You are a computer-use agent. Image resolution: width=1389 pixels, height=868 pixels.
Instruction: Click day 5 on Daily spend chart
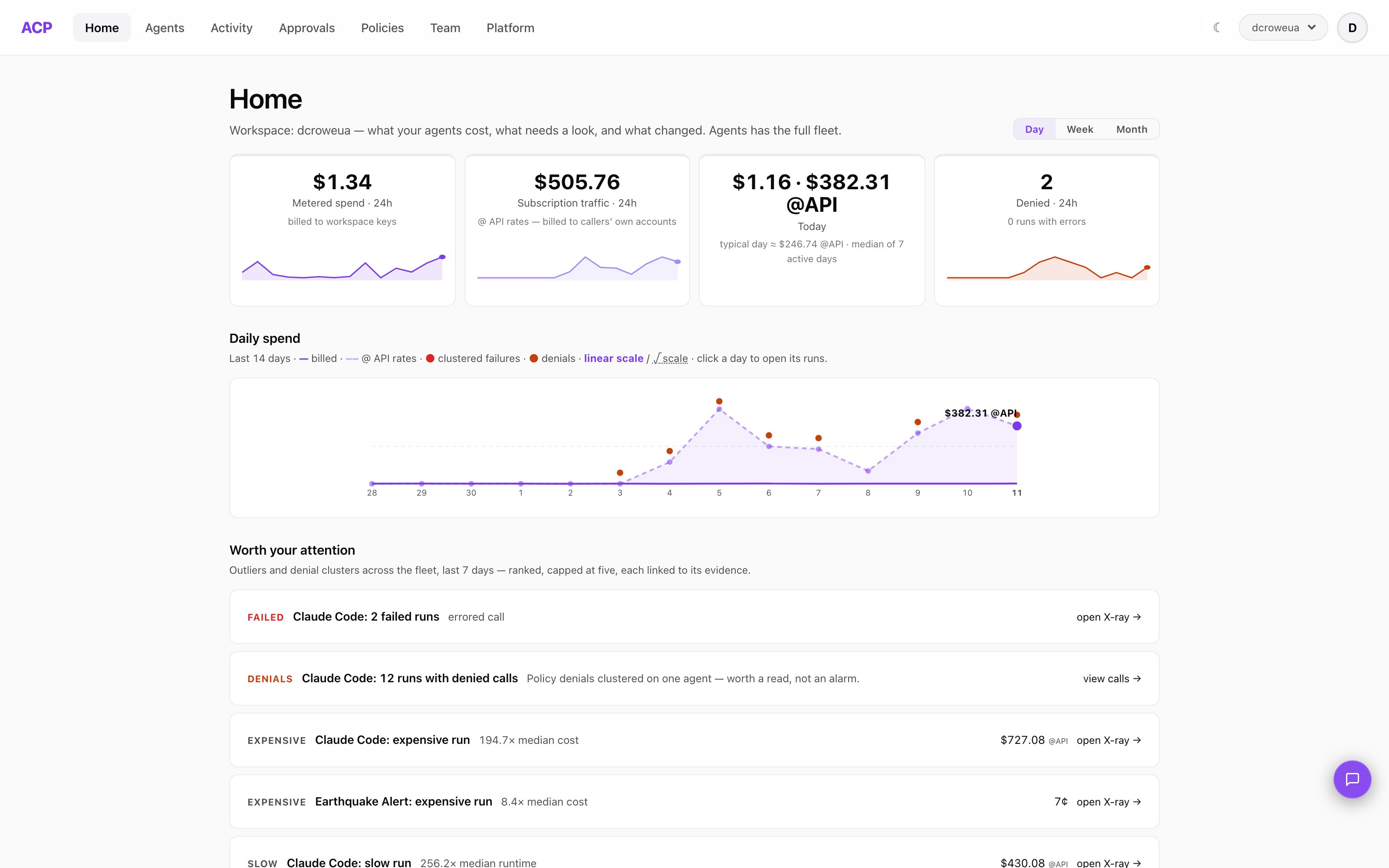pyautogui.click(x=719, y=409)
